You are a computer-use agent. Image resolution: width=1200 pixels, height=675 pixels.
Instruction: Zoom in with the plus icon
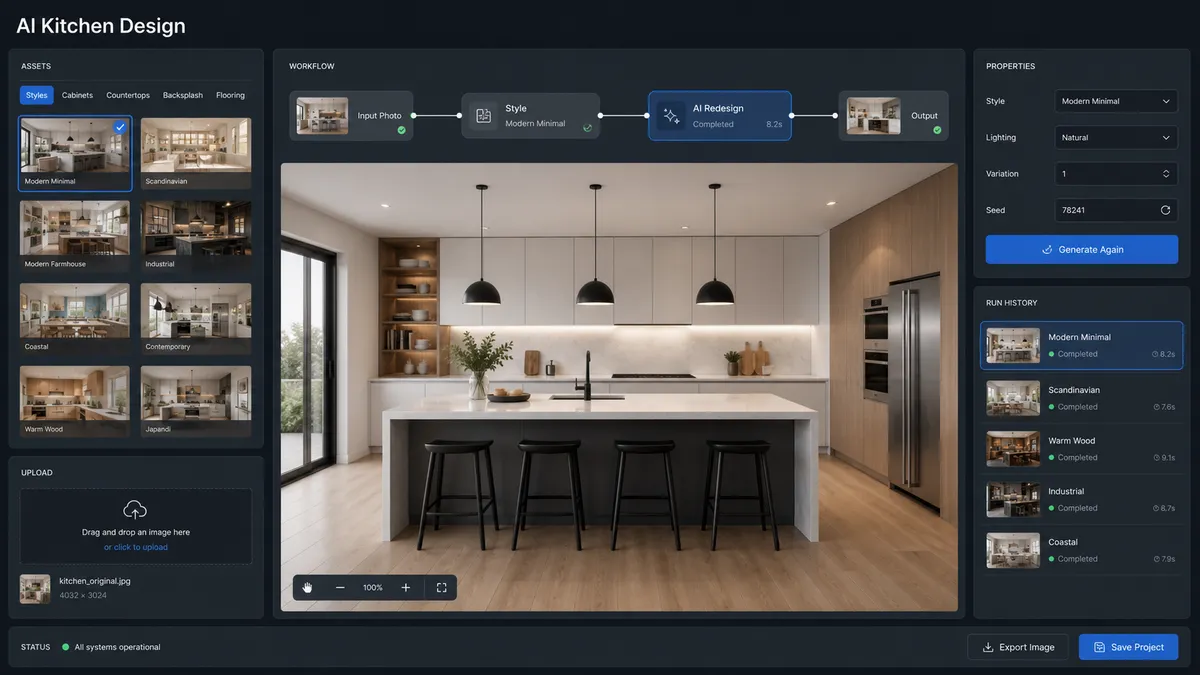[x=406, y=588]
